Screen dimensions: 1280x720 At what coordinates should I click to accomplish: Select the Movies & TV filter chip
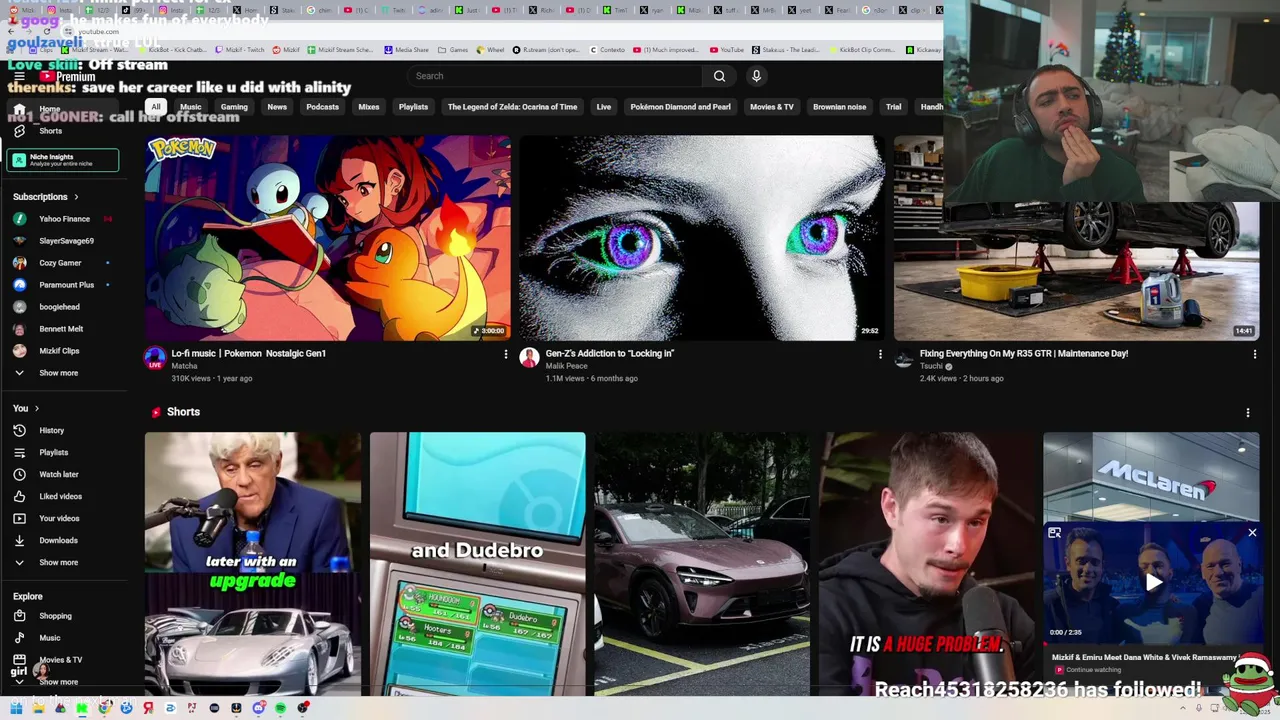click(x=772, y=107)
